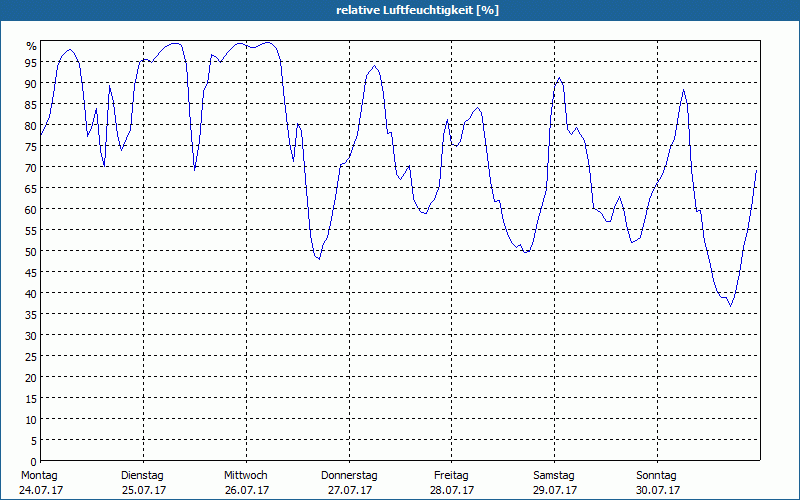Click the Dienstag 25.07.17 date label
Viewport: 800px width, 500px height.
143,483
